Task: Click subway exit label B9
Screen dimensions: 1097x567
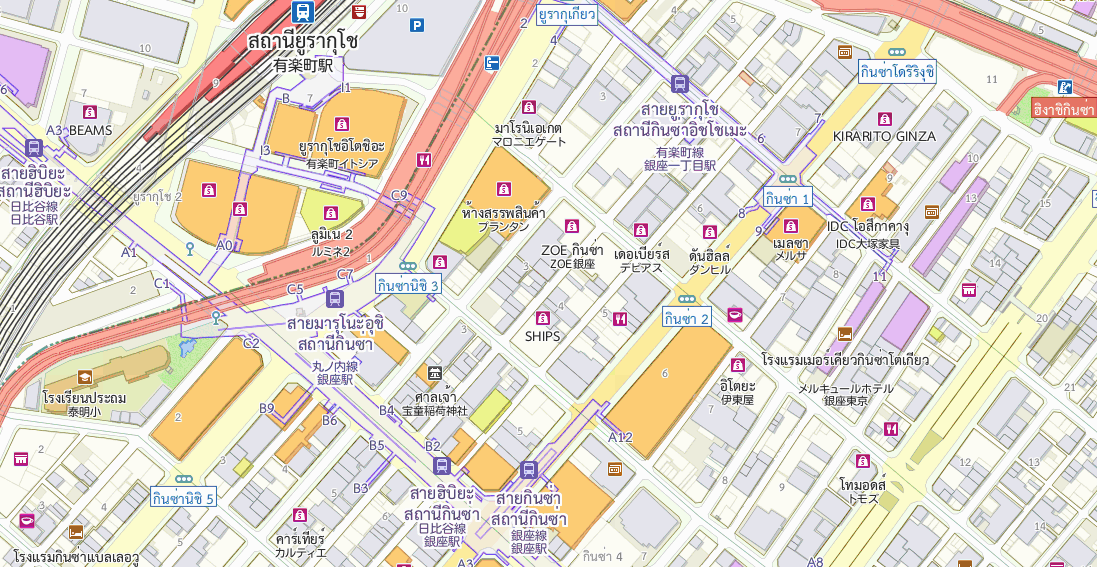Action: coord(267,408)
